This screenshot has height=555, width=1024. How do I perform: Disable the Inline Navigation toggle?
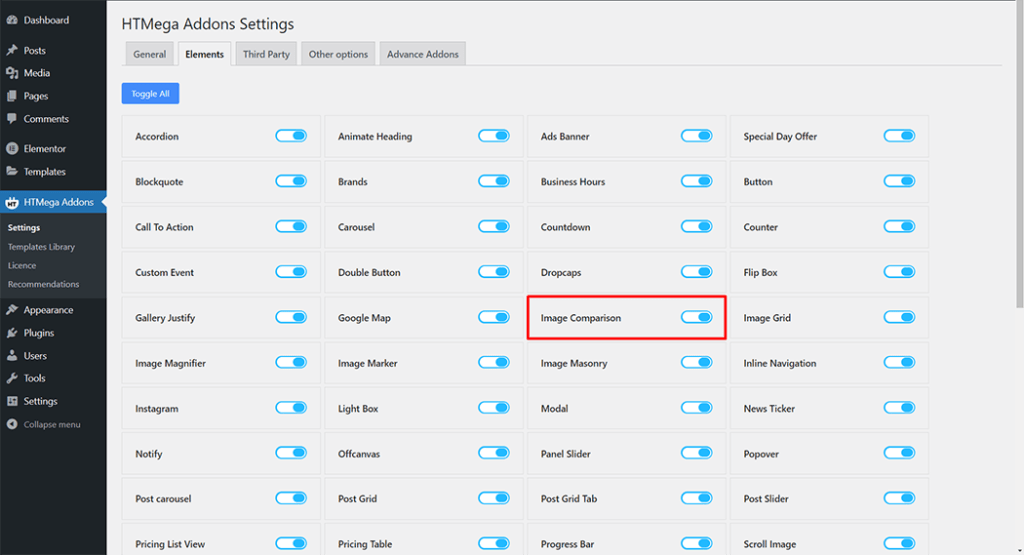pos(899,362)
